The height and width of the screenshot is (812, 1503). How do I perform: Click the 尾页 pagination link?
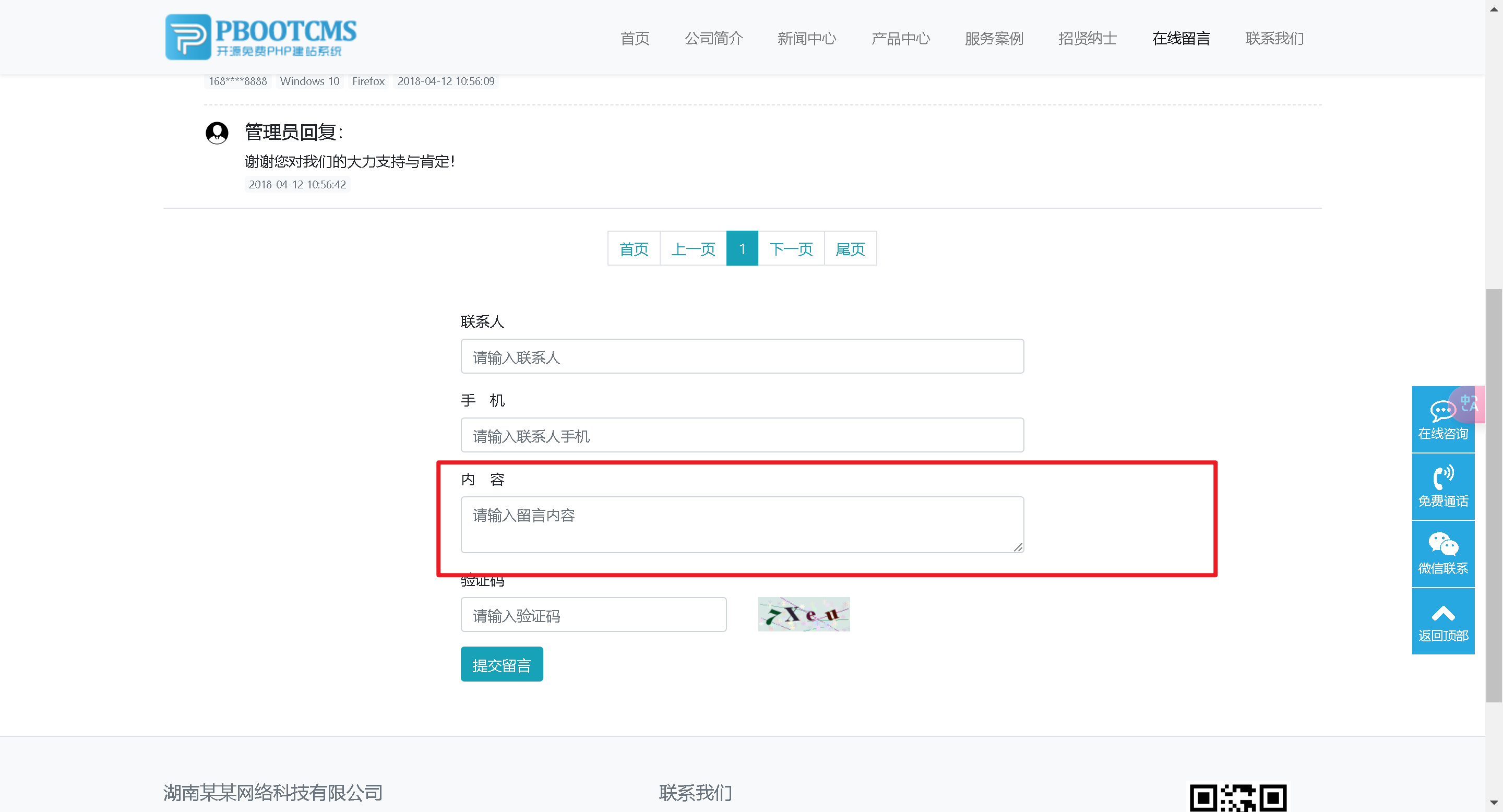pyautogui.click(x=850, y=249)
